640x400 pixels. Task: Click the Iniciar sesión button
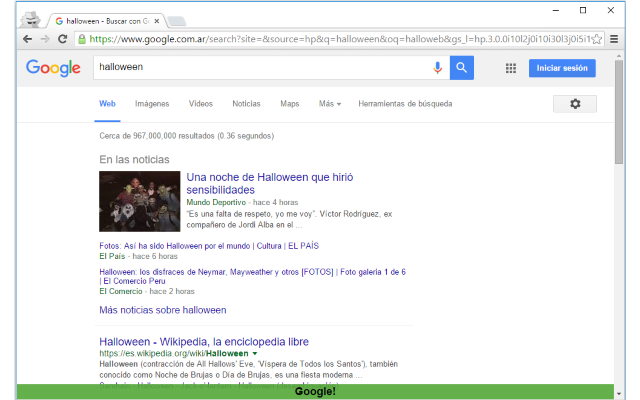[x=562, y=68]
